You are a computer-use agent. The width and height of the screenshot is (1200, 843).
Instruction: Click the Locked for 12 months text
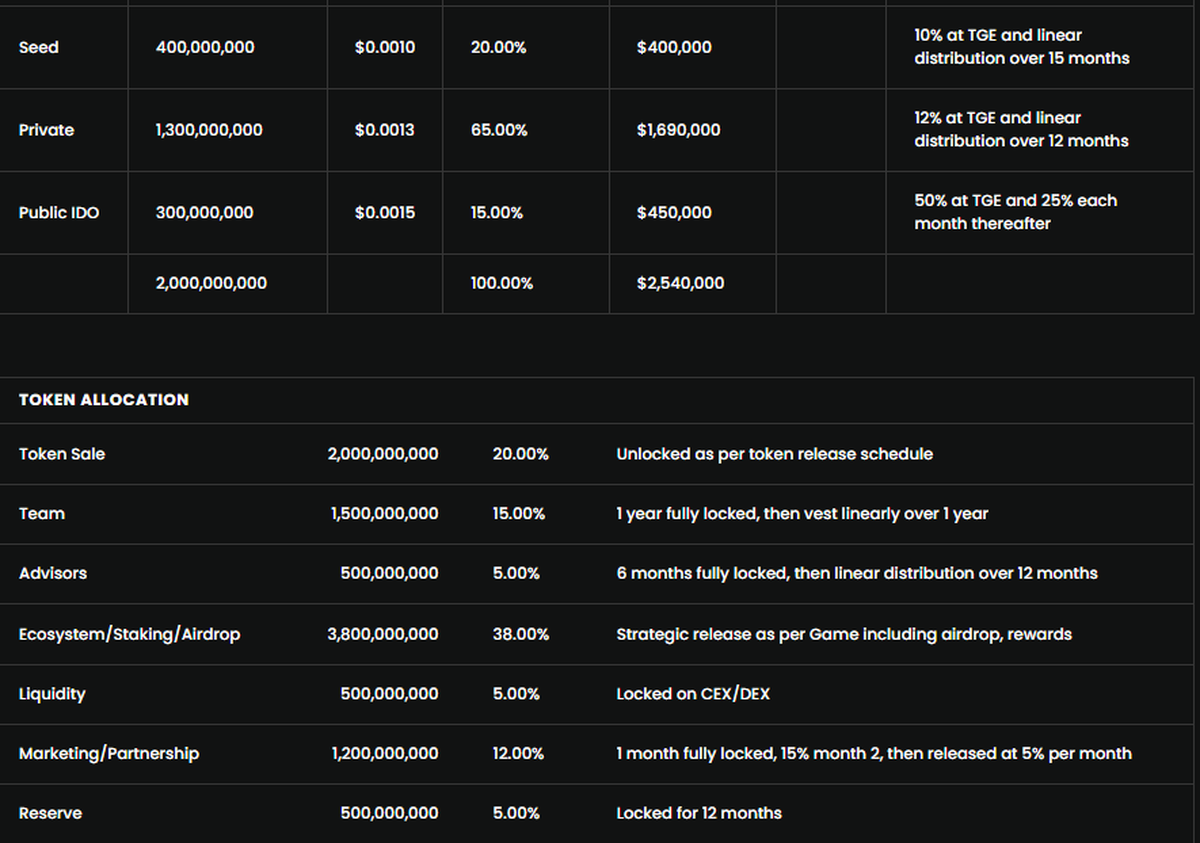(x=699, y=813)
